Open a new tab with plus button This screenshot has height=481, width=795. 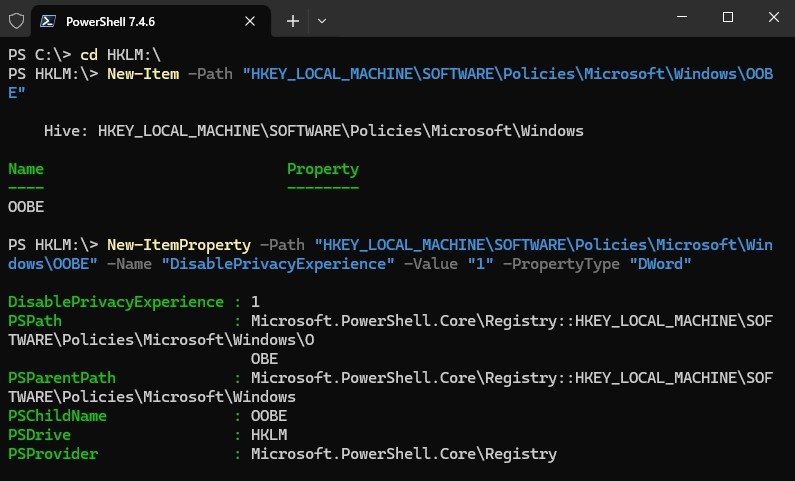point(293,20)
